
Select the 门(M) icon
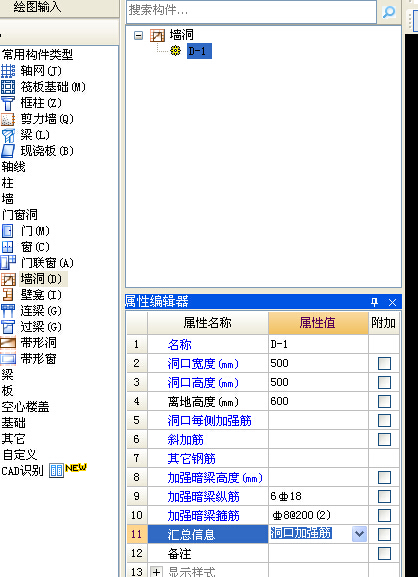8,231
